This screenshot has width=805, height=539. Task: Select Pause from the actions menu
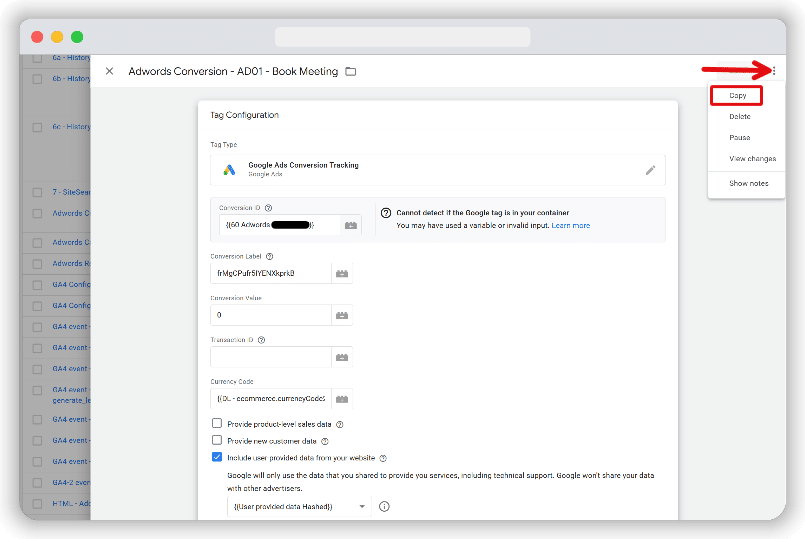pyautogui.click(x=740, y=138)
